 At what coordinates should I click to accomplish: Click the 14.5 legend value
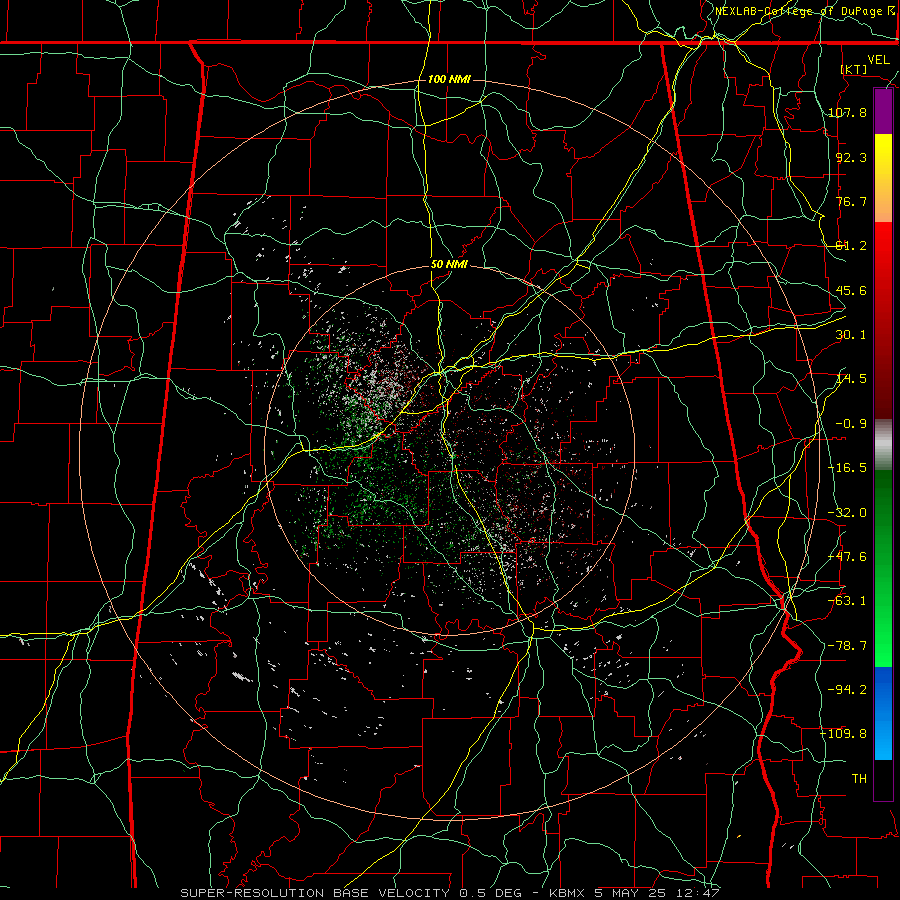[x=851, y=379]
